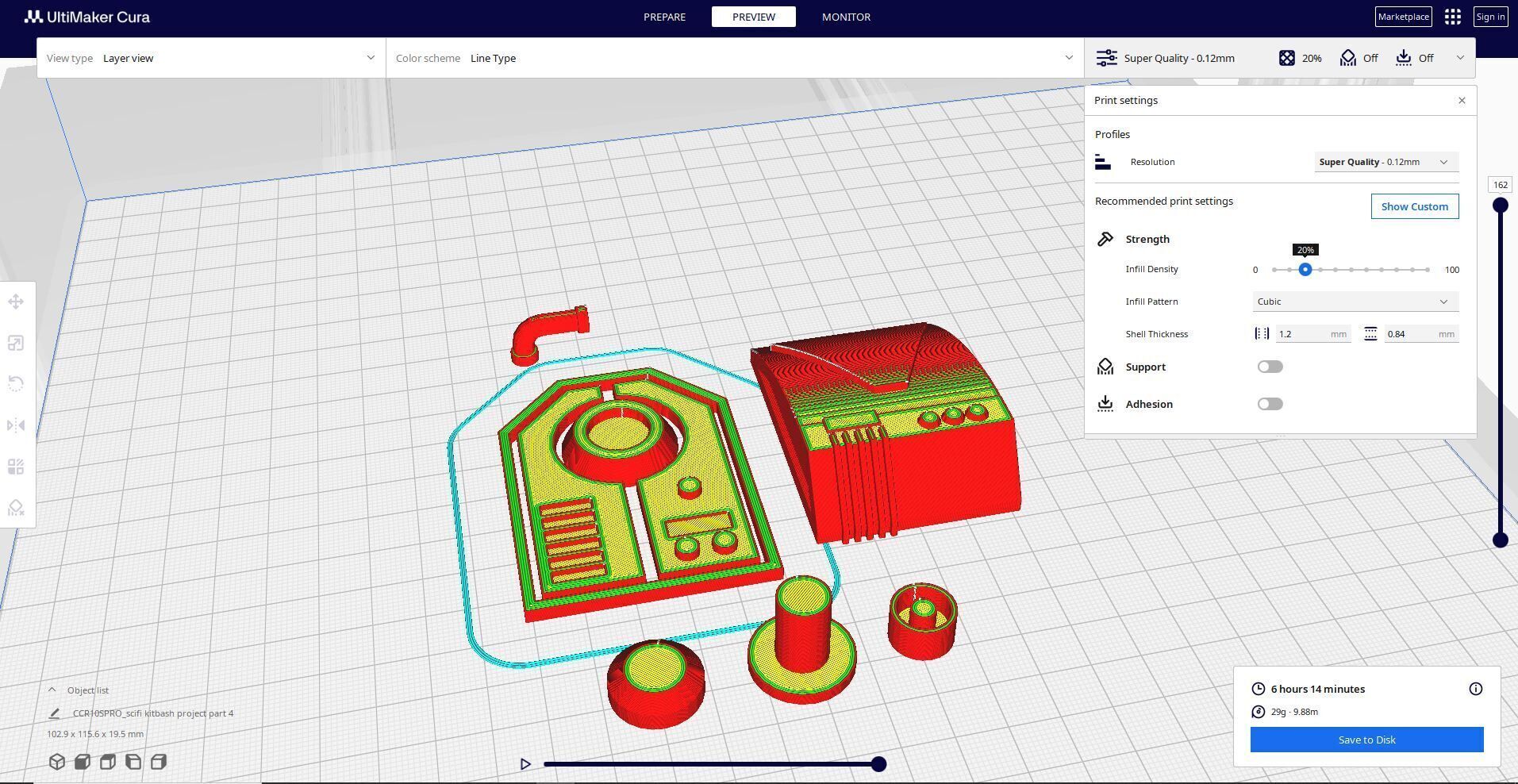This screenshot has width=1518, height=784.
Task: Click the top layer slider handle
Action: pos(1500,206)
